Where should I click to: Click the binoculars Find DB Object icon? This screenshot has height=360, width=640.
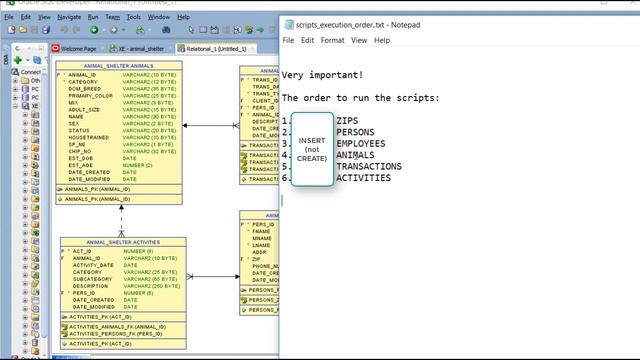click(x=166, y=30)
